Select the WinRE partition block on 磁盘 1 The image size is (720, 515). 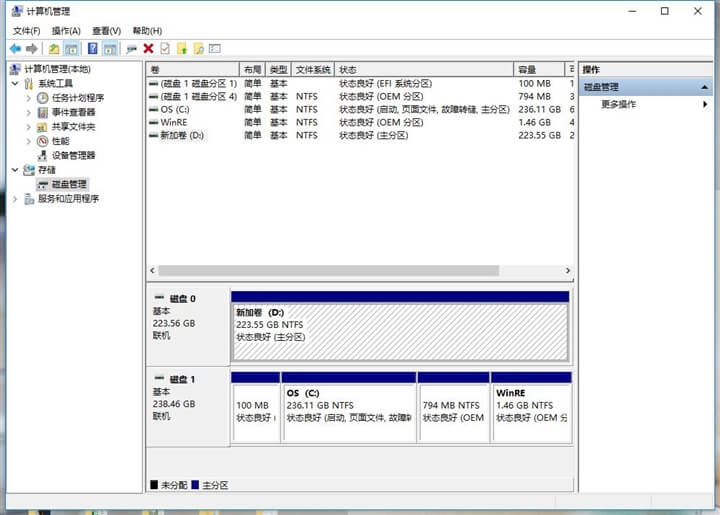click(x=531, y=412)
